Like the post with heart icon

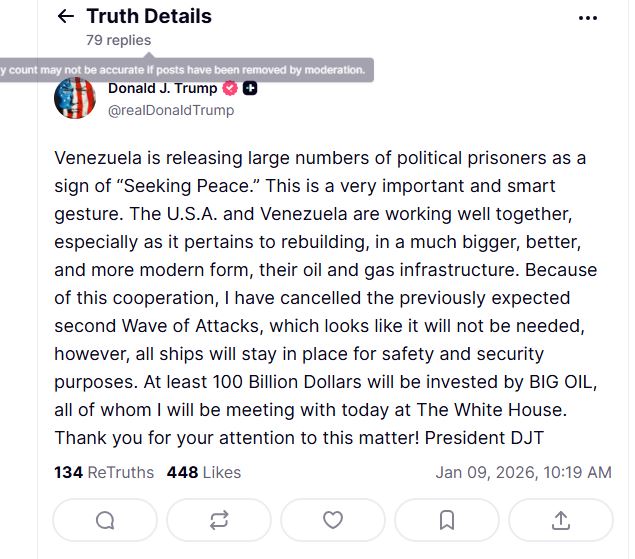pyautogui.click(x=333, y=519)
